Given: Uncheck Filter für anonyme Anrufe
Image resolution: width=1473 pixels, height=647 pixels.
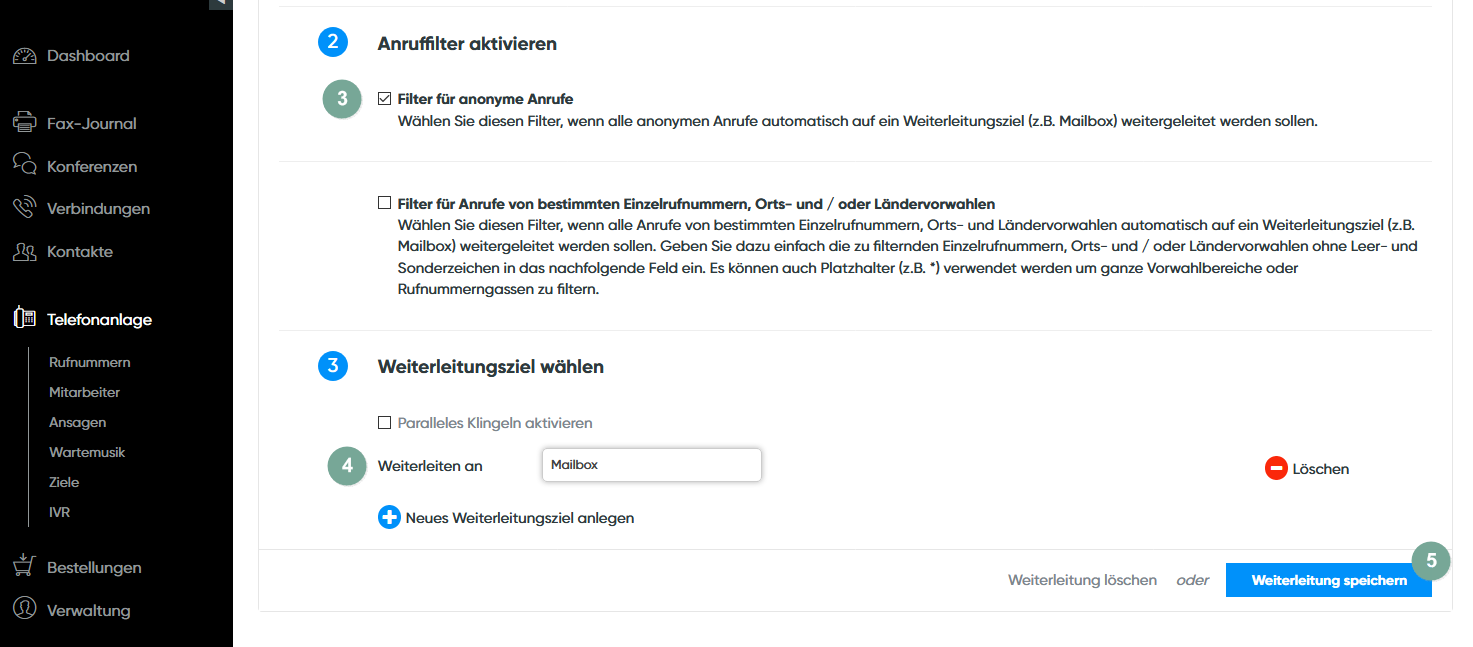Looking at the screenshot, I should pos(384,99).
